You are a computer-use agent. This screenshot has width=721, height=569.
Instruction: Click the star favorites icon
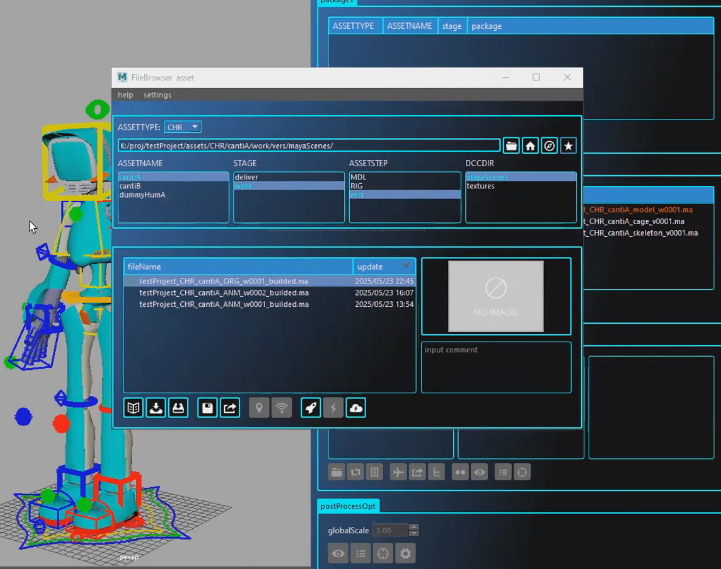pyautogui.click(x=568, y=146)
